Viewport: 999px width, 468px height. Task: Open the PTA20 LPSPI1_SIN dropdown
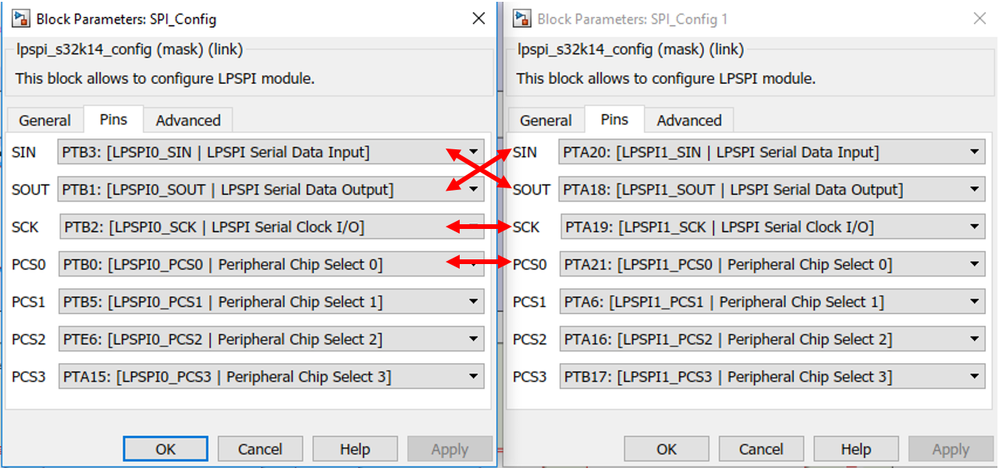(975, 152)
